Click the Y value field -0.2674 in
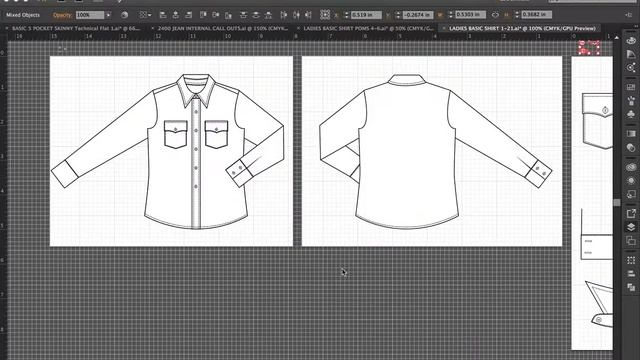This screenshot has height=360, width=640. coord(418,15)
